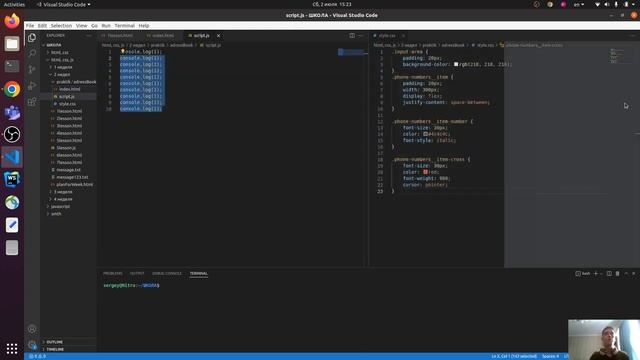Image resolution: width=640 pixels, height=360 pixels.
Task: Open Source Control view in activity bar
Action: click(32, 69)
